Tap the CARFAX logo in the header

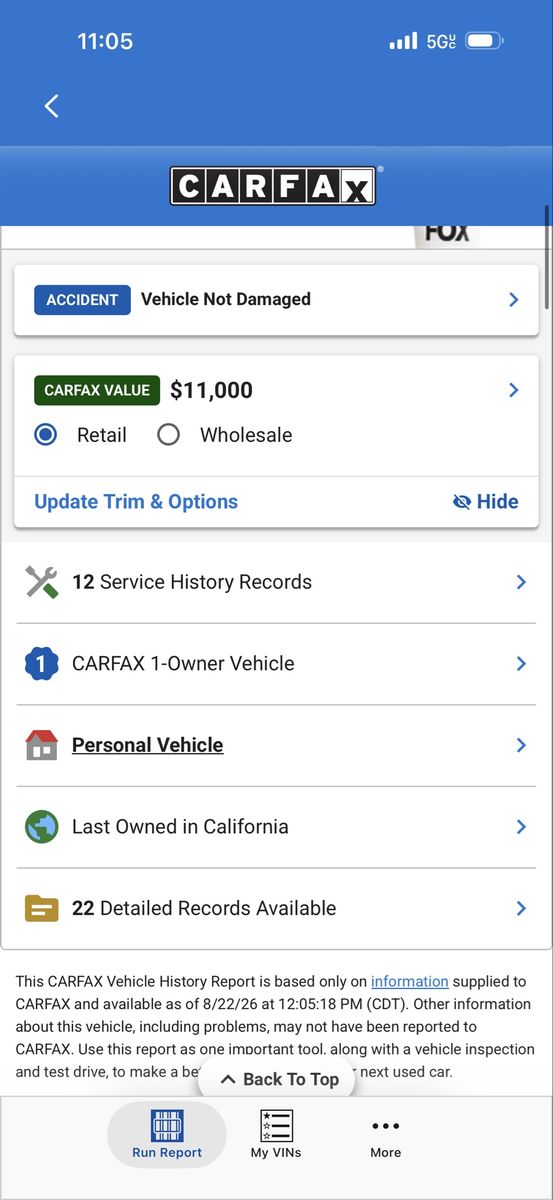tap(273, 186)
